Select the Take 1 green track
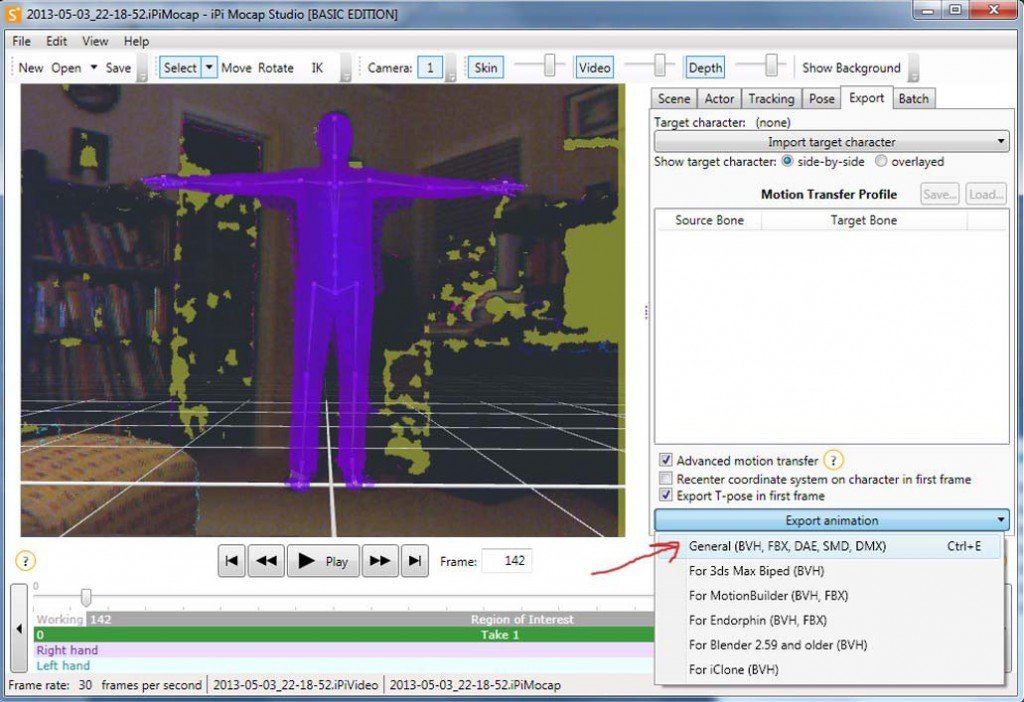1024x702 pixels. click(345, 635)
